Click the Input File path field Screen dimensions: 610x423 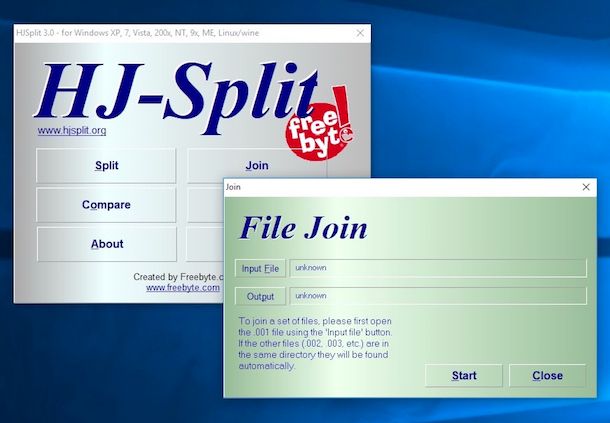pyautogui.click(x=438, y=268)
